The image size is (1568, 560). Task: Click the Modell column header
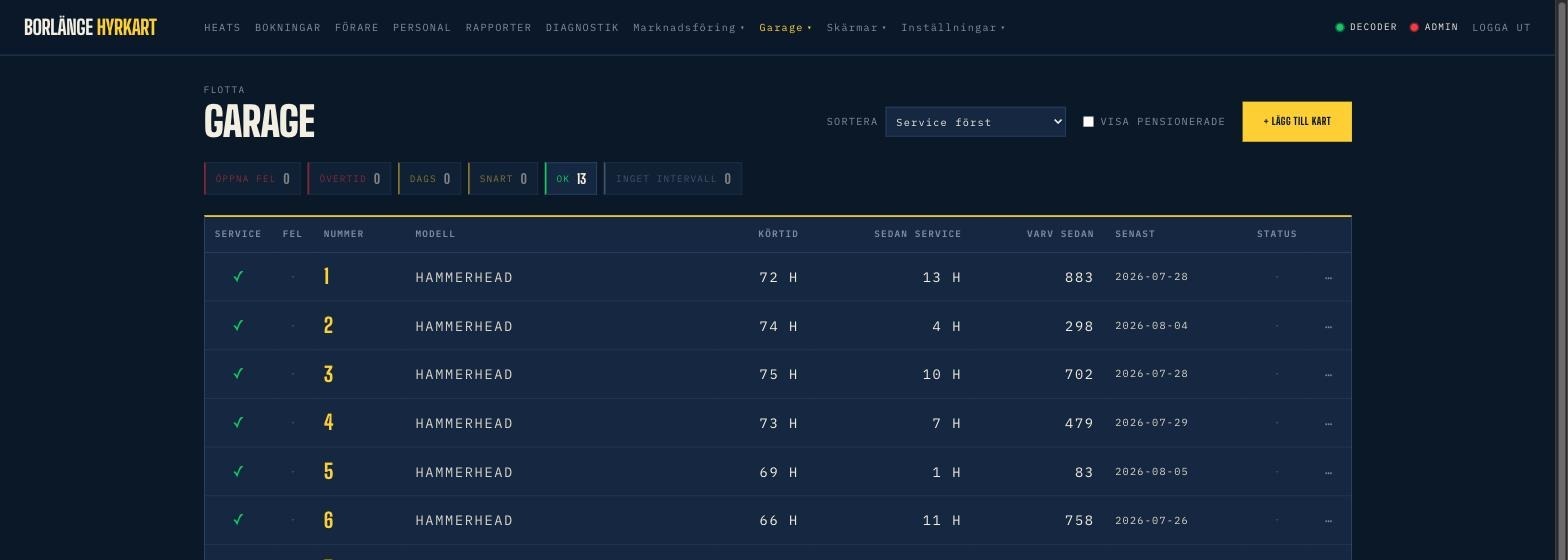[x=435, y=234]
